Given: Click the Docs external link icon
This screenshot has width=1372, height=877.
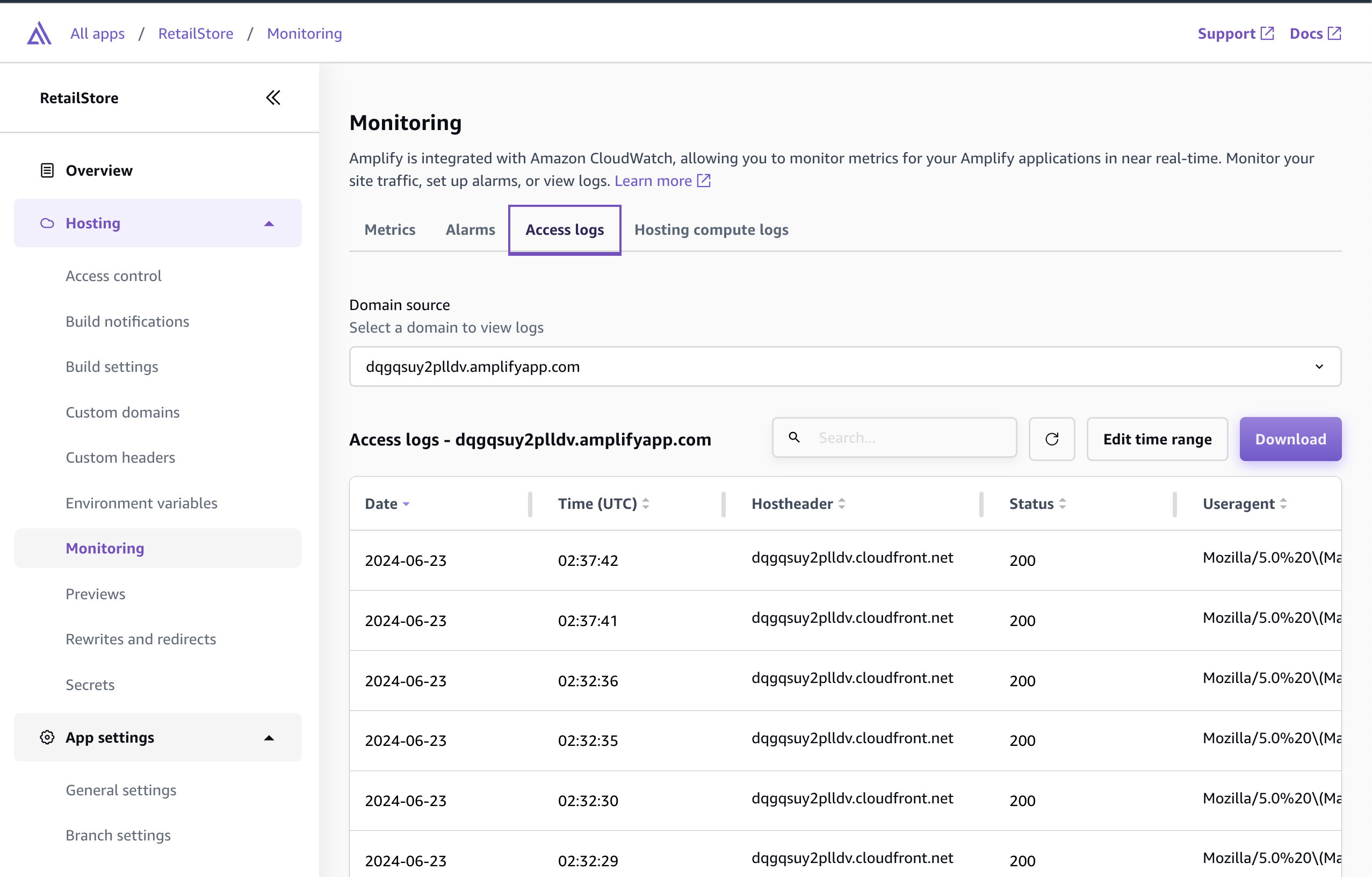Looking at the screenshot, I should click(x=1334, y=34).
